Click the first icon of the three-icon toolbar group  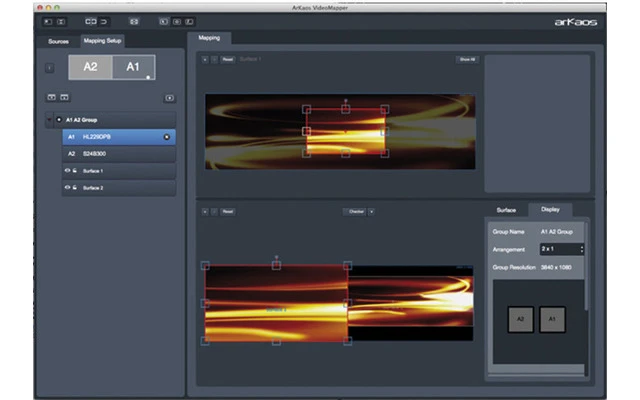[x=164, y=22]
